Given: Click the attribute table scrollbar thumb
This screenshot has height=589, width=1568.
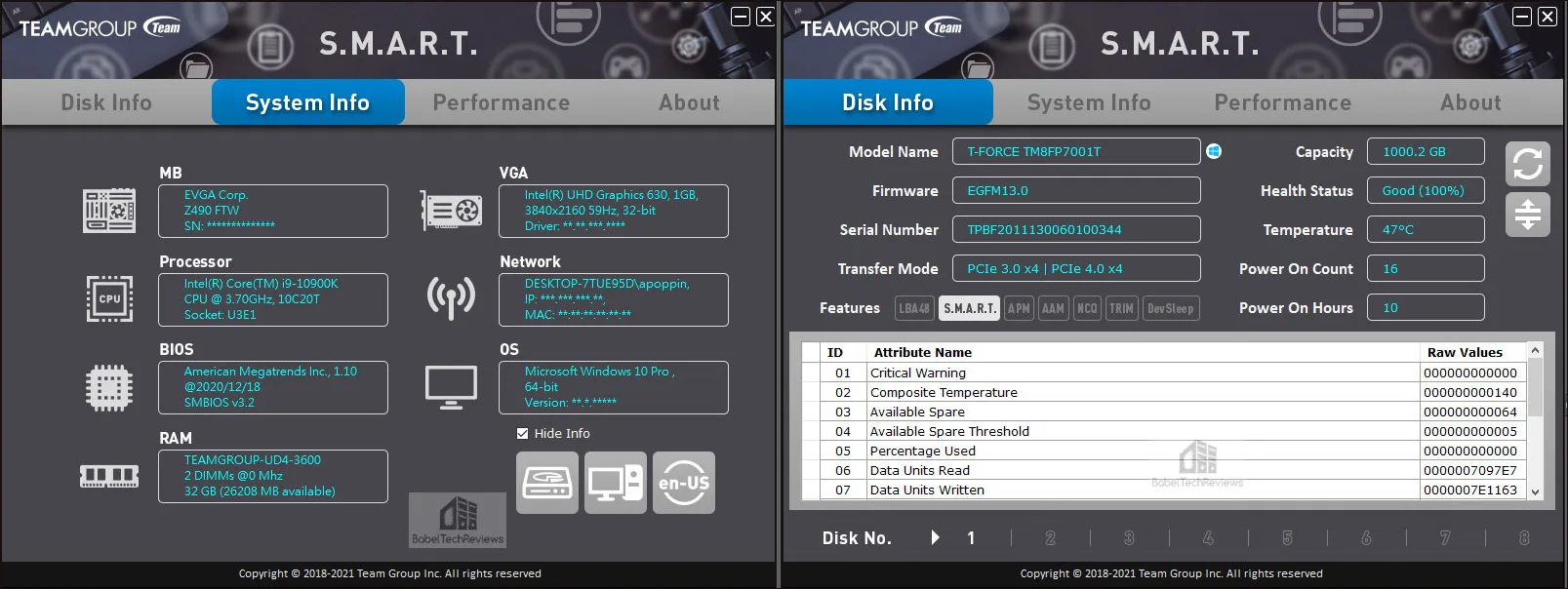Looking at the screenshot, I should tap(1535, 387).
